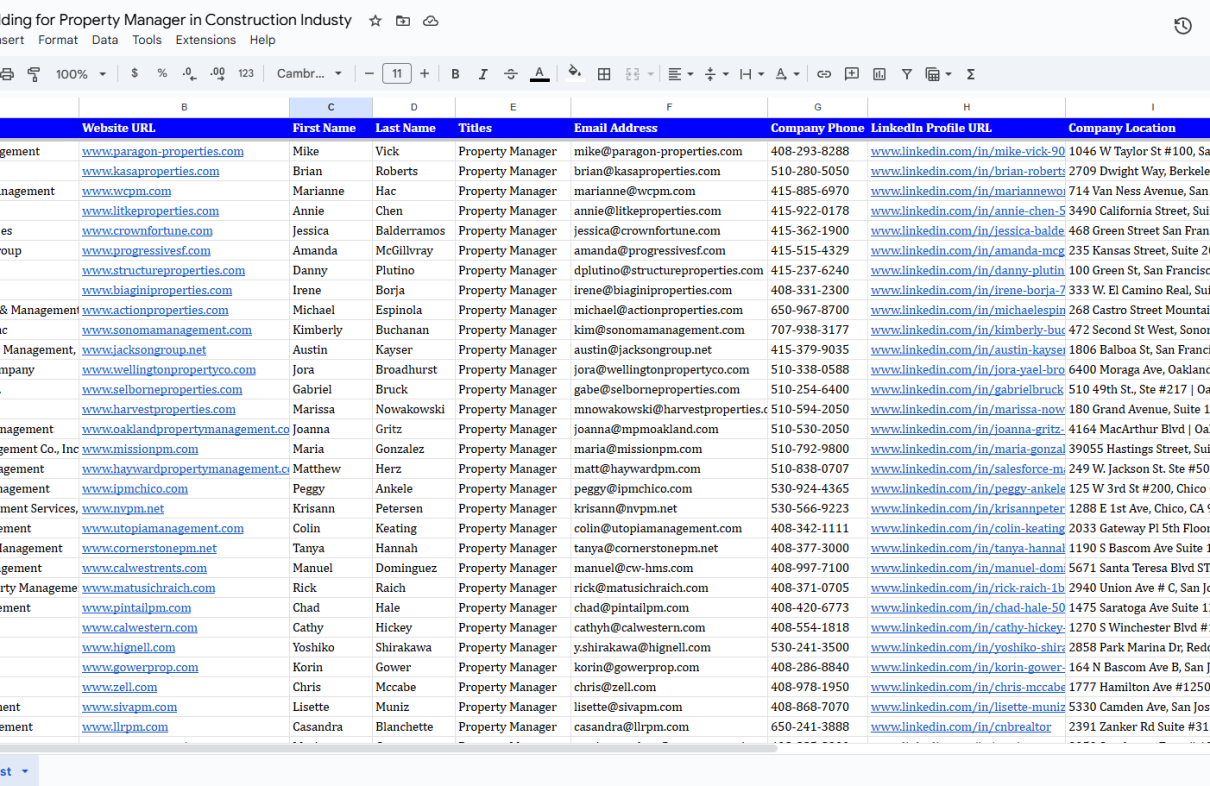The image size is (1210, 786).
Task: Activate the Paint format tool
Action: 34,74
